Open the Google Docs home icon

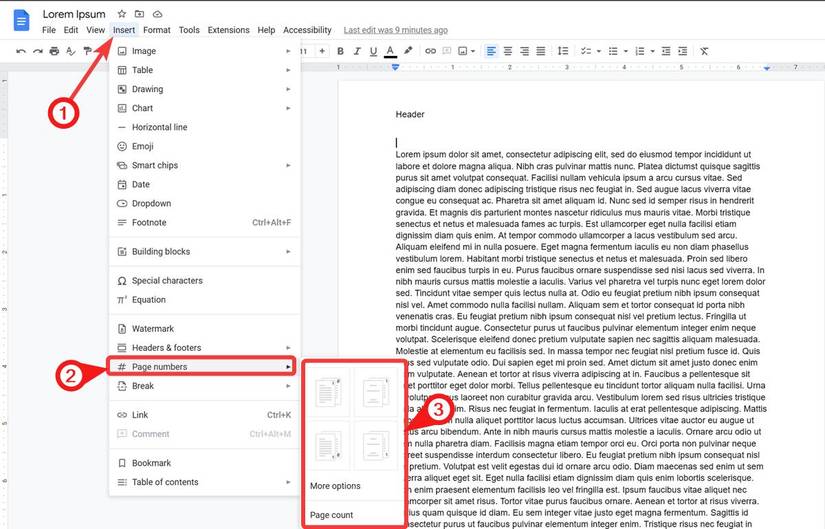coord(21,20)
